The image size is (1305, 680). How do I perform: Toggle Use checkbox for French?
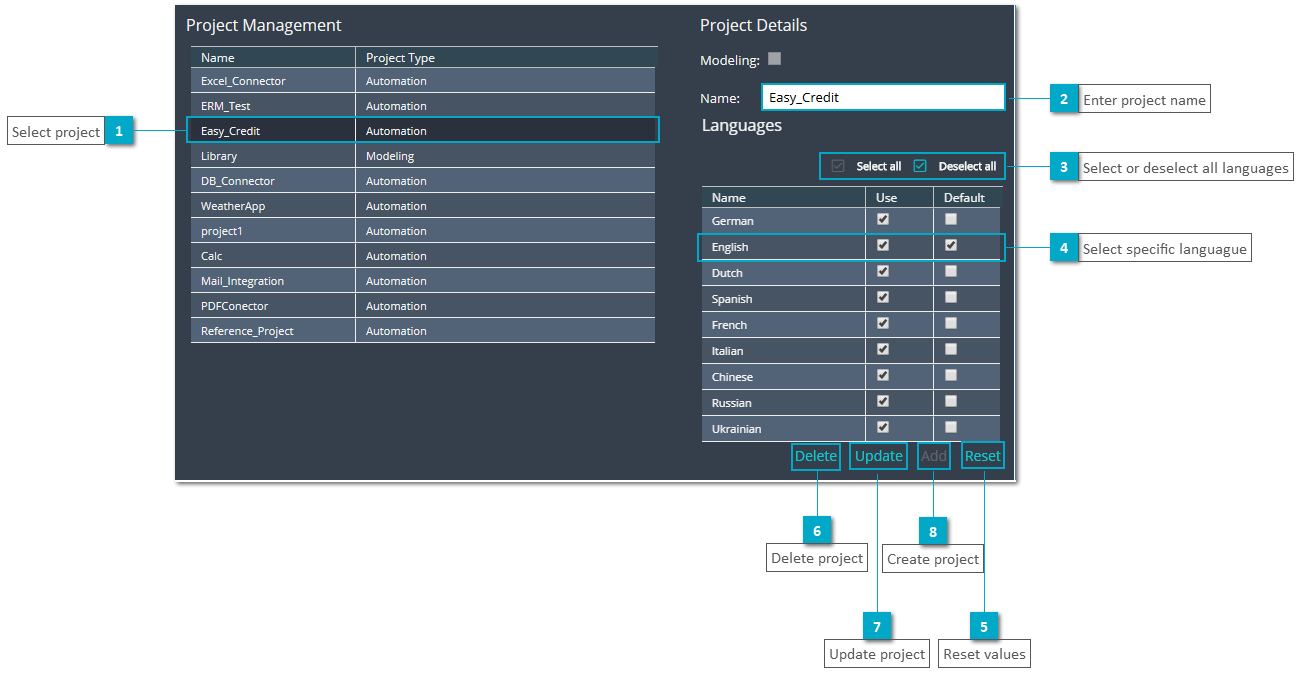click(x=883, y=323)
